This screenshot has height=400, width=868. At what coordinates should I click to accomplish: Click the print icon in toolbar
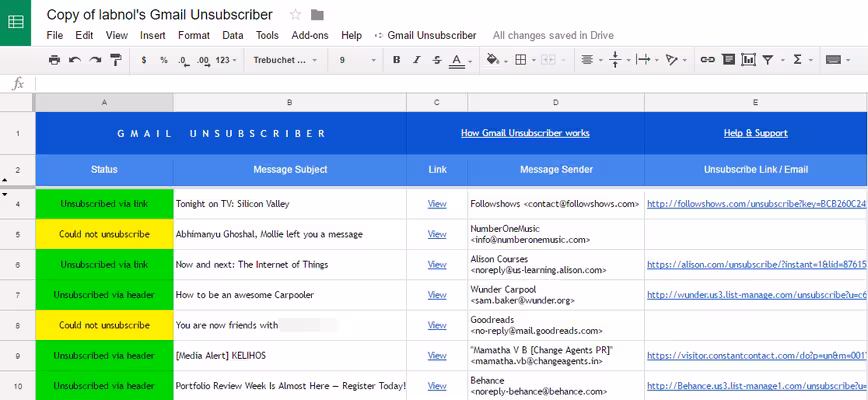tap(54, 60)
